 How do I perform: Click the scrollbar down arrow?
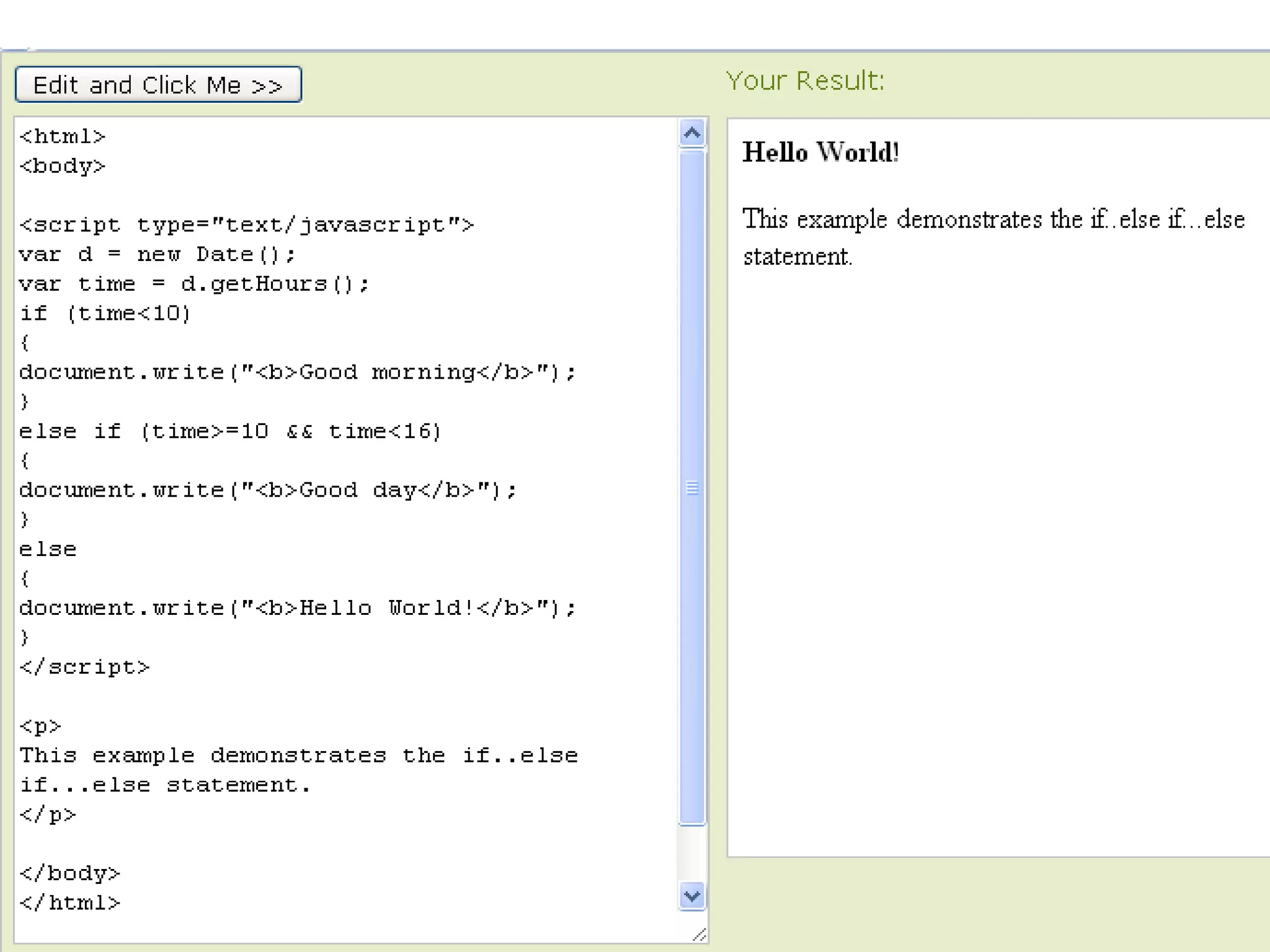pyautogui.click(x=692, y=896)
